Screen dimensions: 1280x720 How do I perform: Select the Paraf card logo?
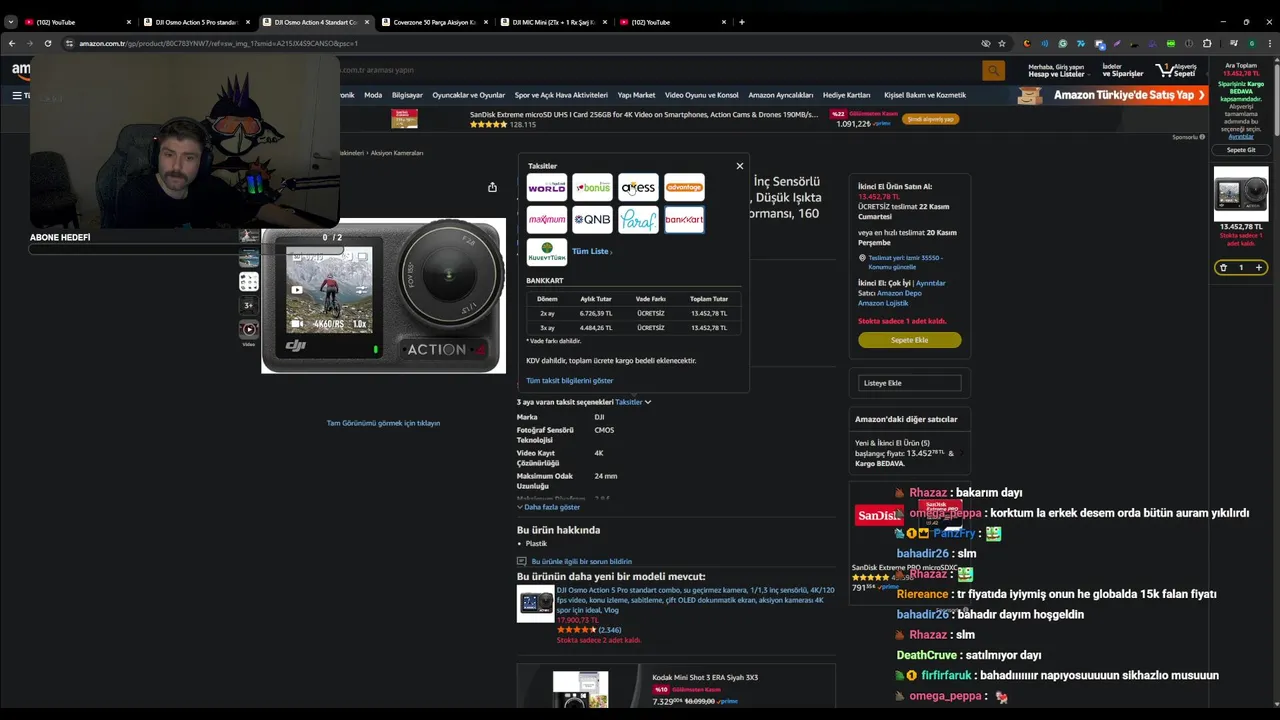638,219
